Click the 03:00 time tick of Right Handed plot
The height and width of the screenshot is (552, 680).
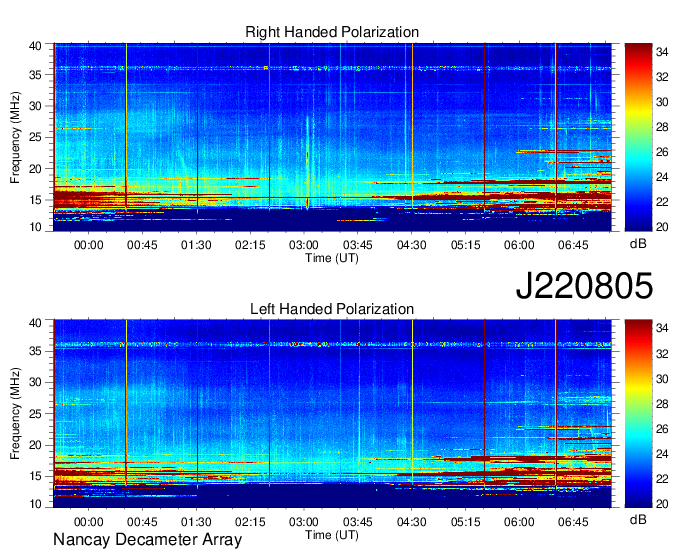click(x=304, y=245)
